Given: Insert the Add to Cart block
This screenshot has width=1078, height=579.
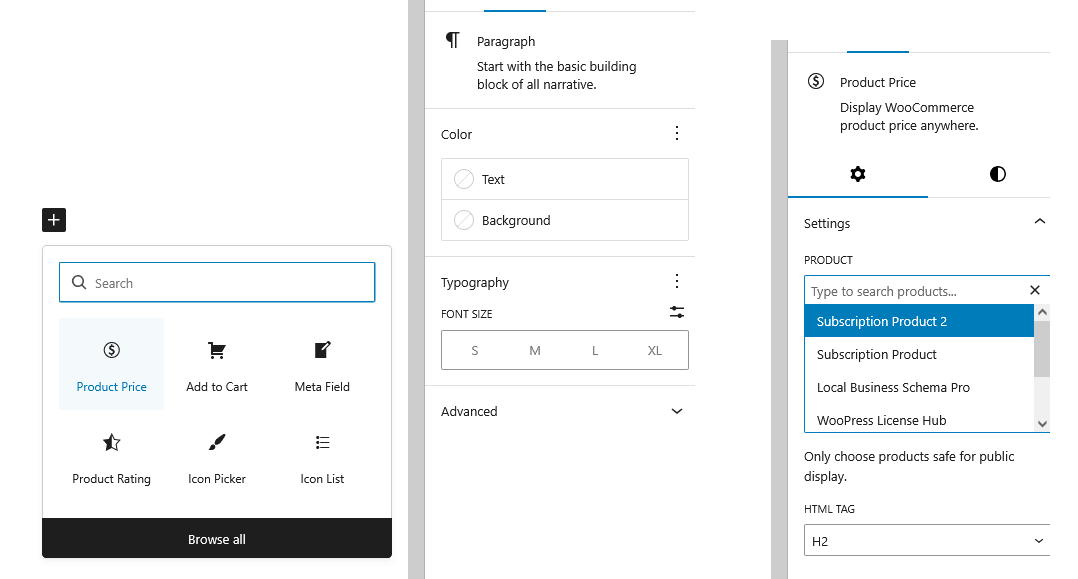Looking at the screenshot, I should 216,363.
